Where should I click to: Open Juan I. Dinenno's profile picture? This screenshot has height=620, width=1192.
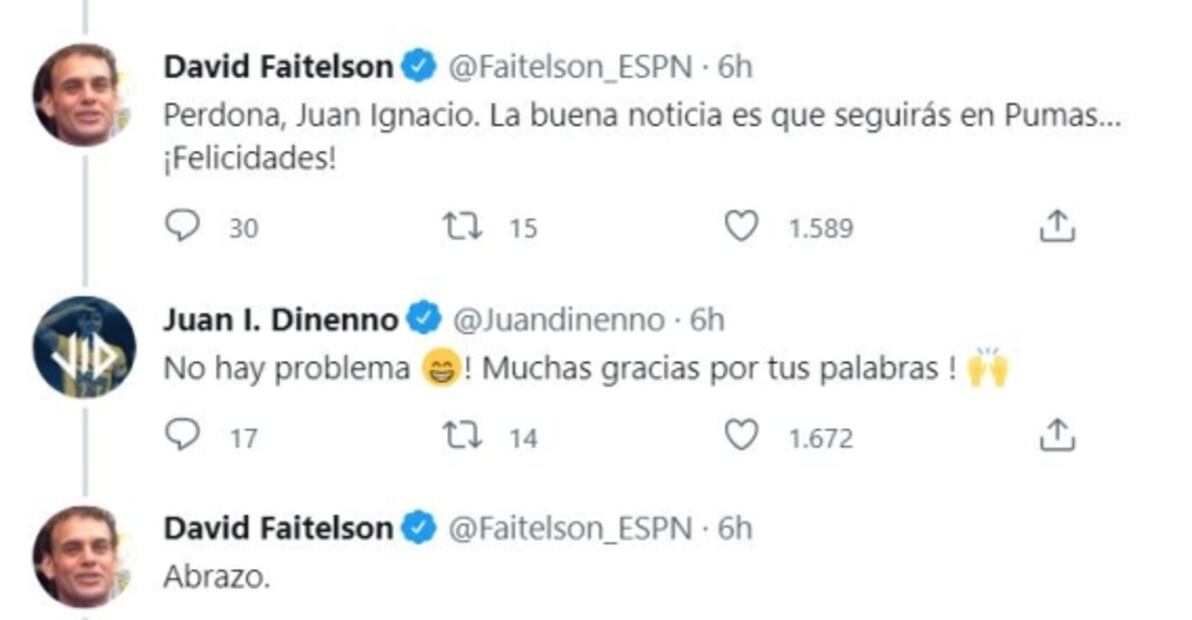83,347
